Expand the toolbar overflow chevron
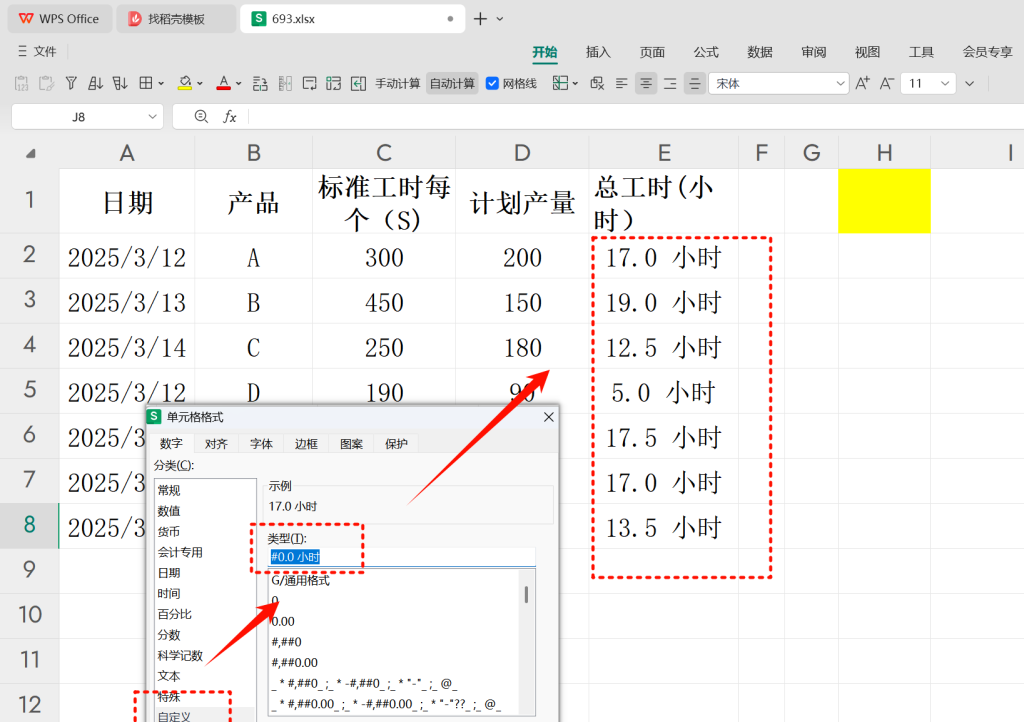This screenshot has width=1024, height=722. tap(970, 84)
